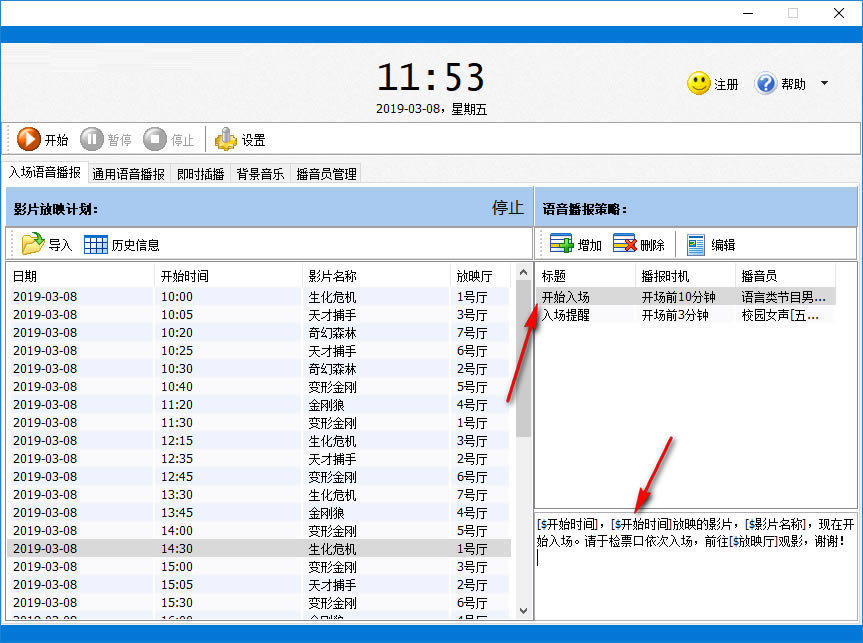
Task: Open History Information grid icon
Action: point(96,244)
